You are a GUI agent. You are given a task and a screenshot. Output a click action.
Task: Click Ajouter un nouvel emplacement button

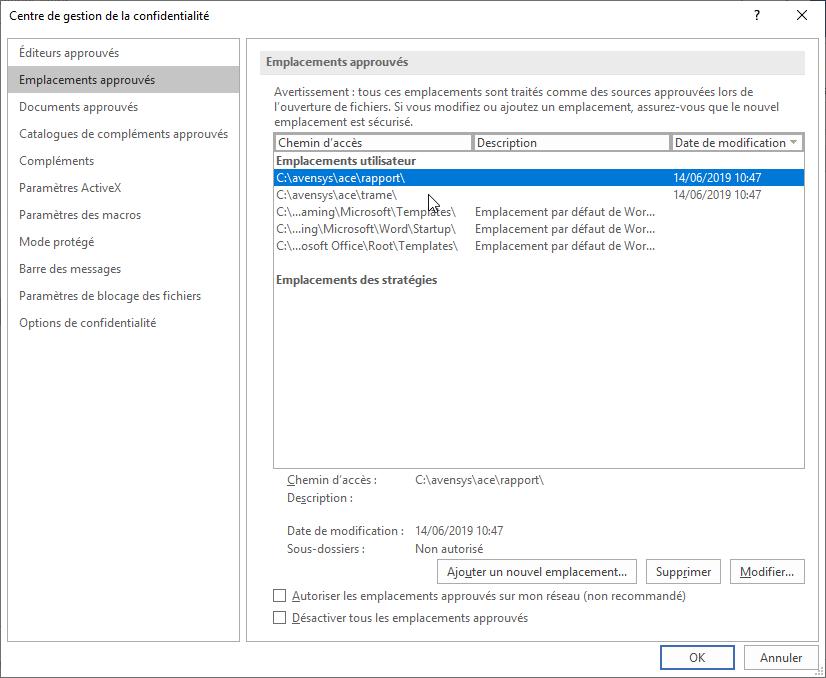(x=537, y=572)
